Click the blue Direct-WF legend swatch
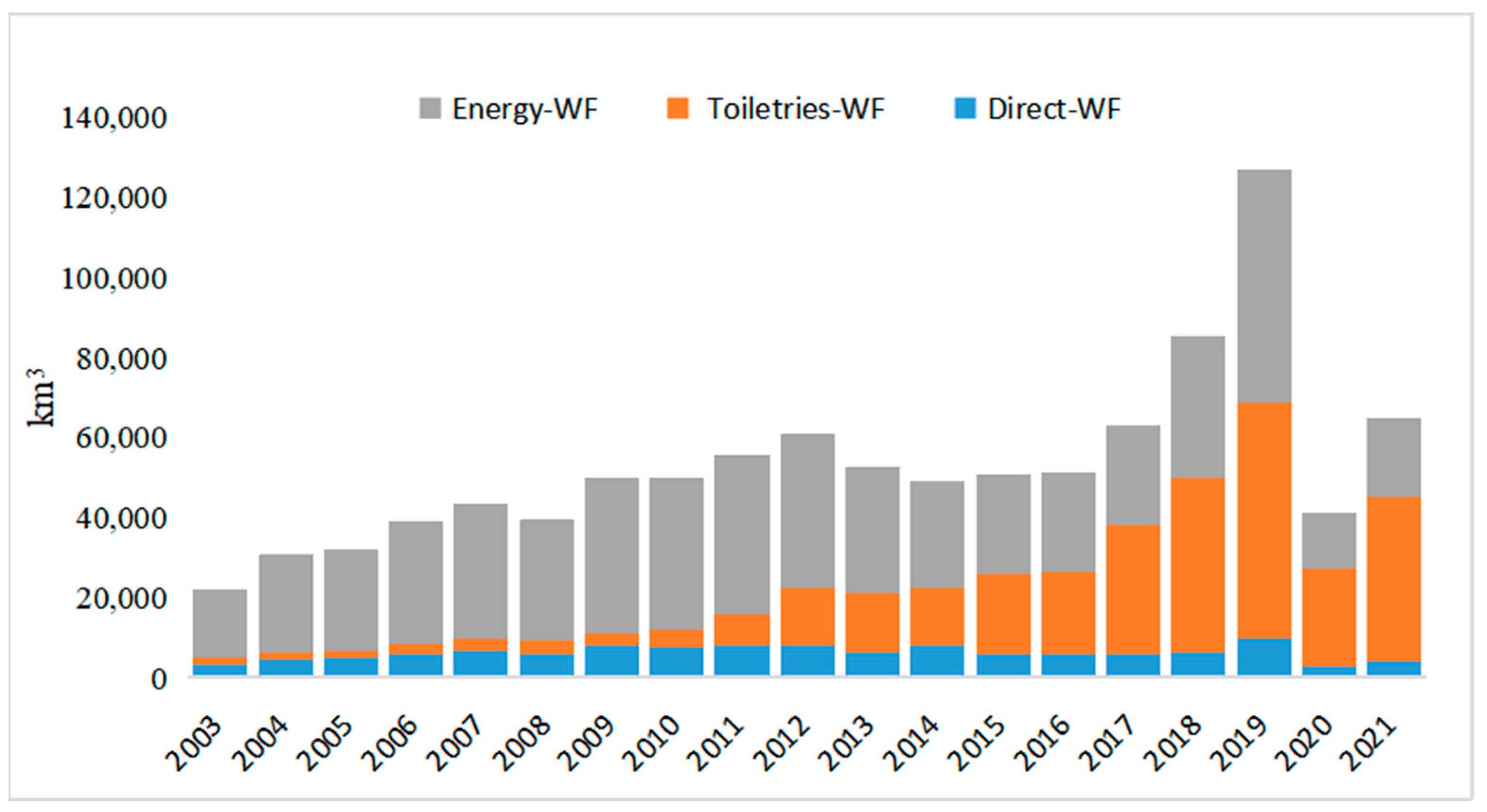The height and width of the screenshot is (812, 1487). click(965, 108)
